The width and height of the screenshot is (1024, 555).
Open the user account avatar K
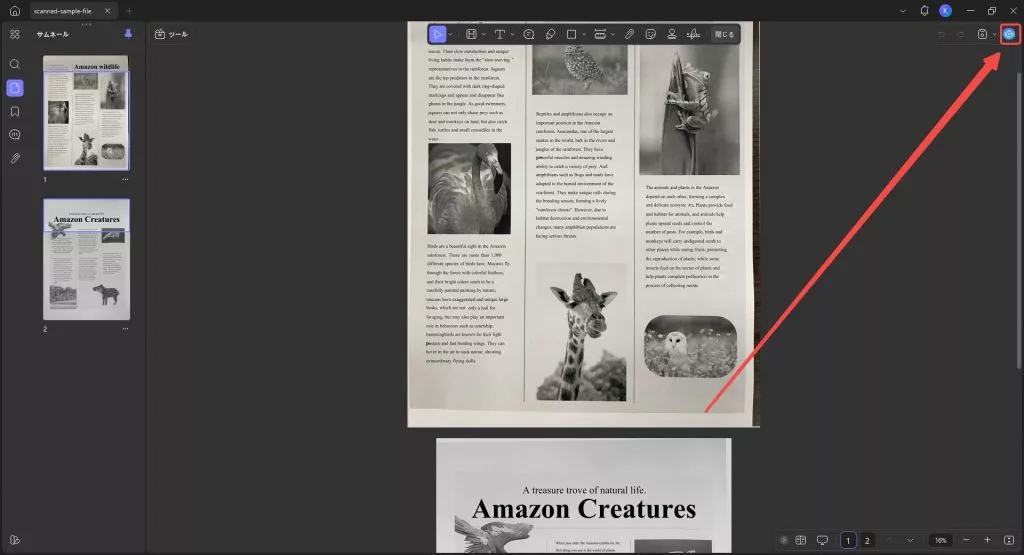click(x=946, y=10)
